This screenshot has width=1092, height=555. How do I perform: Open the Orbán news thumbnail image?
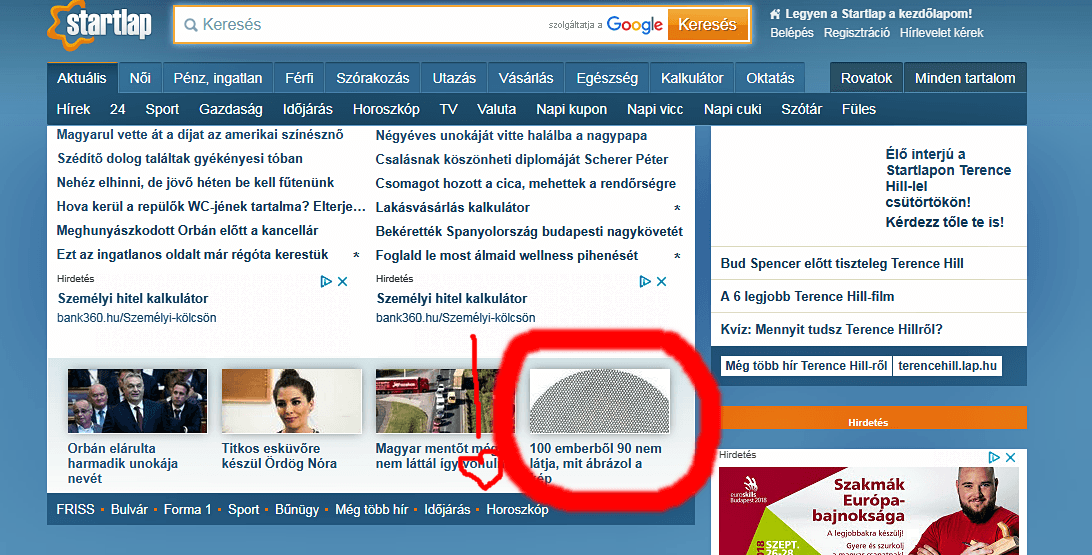pyautogui.click(x=137, y=401)
